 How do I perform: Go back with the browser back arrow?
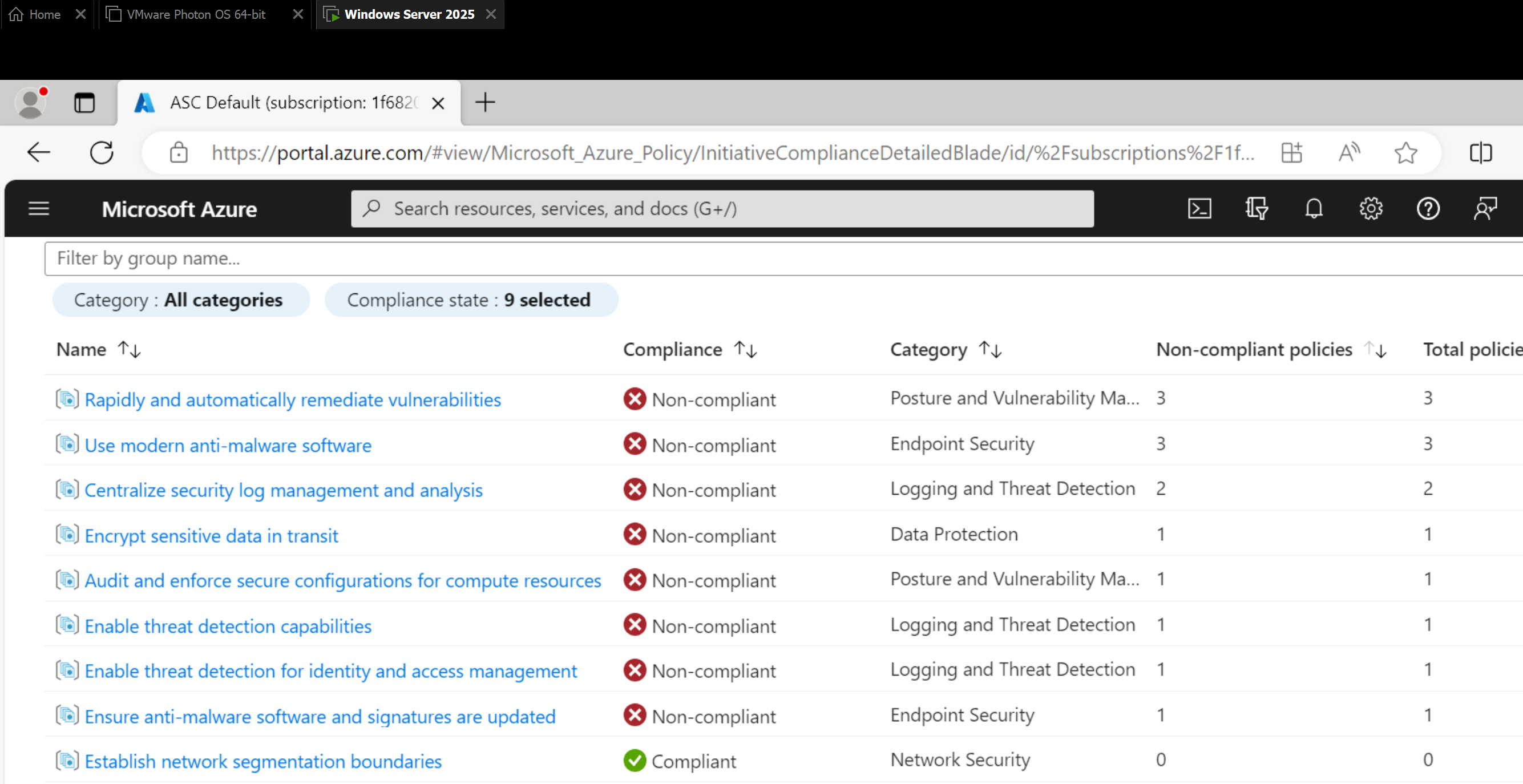(x=39, y=152)
